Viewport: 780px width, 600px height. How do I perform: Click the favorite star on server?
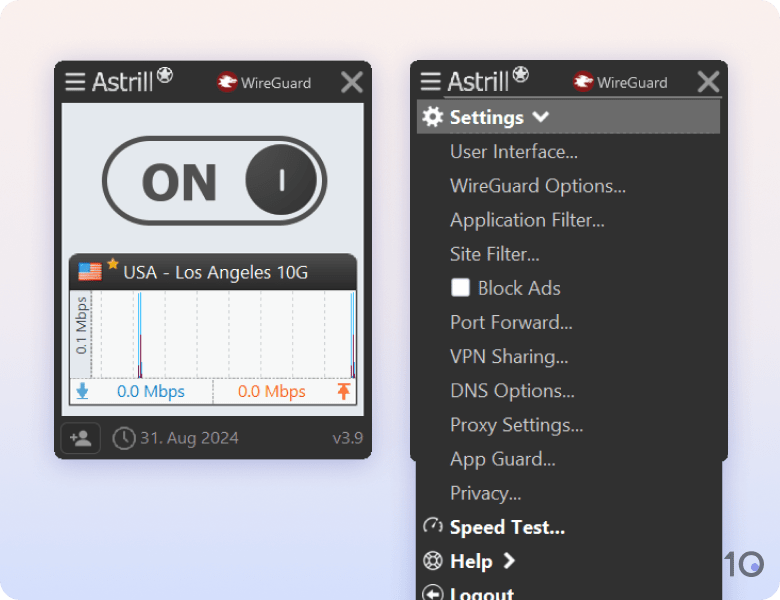113,264
